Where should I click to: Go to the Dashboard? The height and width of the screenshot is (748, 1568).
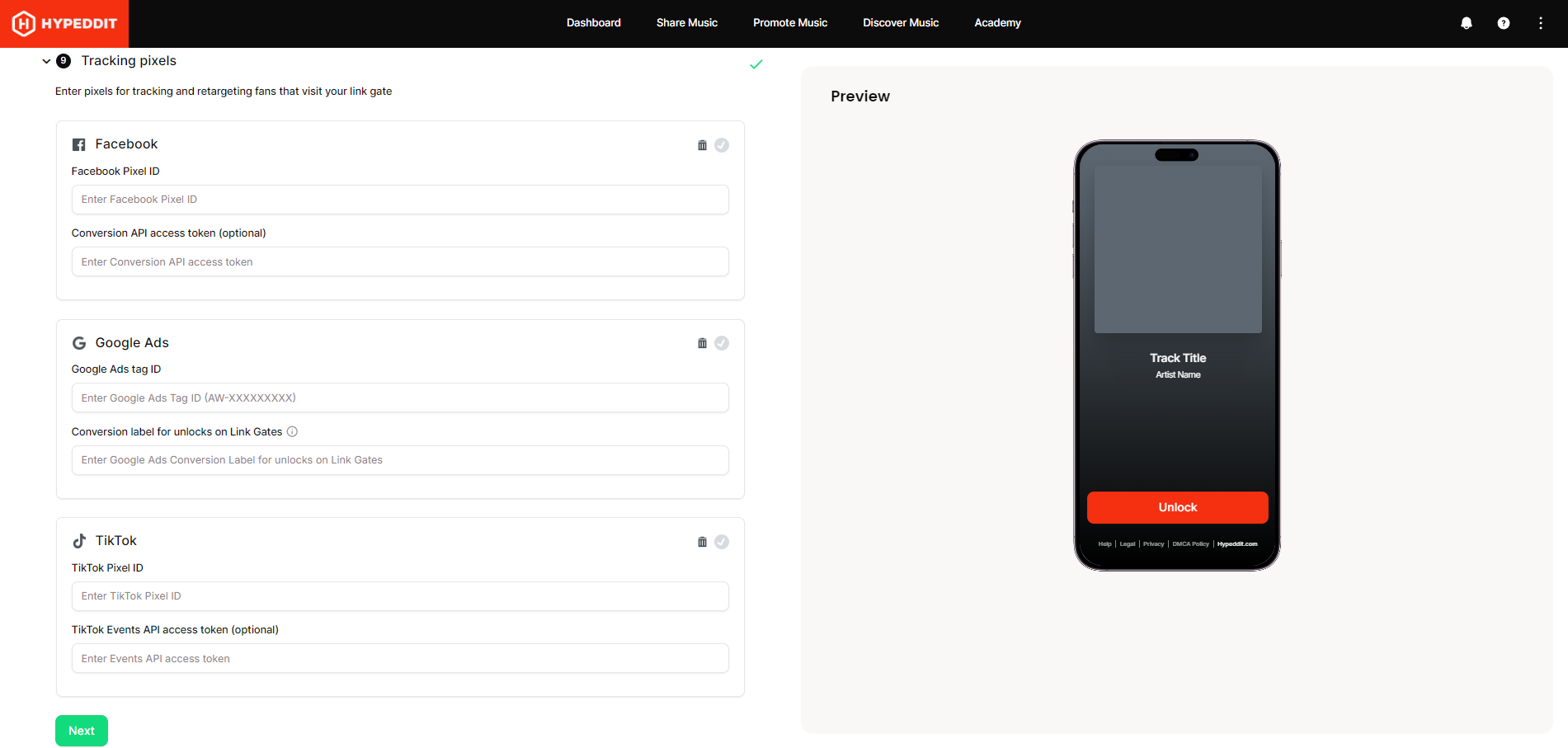coord(593,23)
